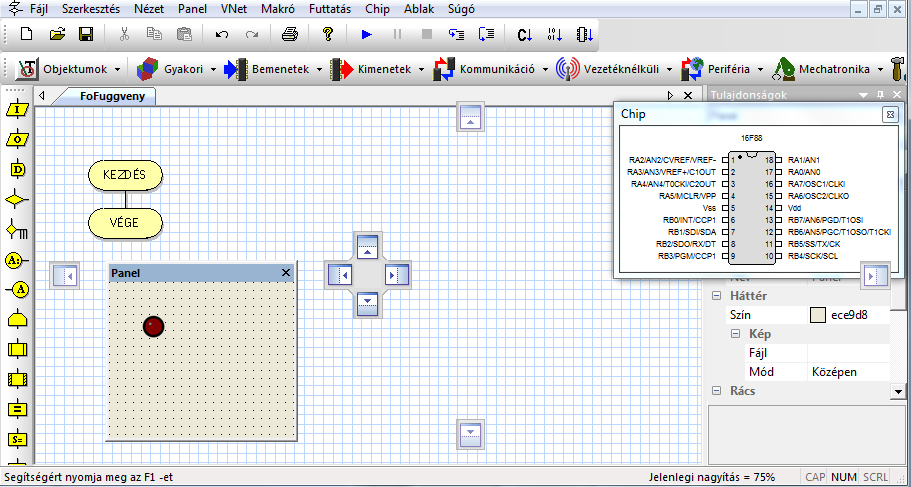Screen dimensions: 911x487
Task: Select the Connection point icon labeled A:
Action: (17, 260)
